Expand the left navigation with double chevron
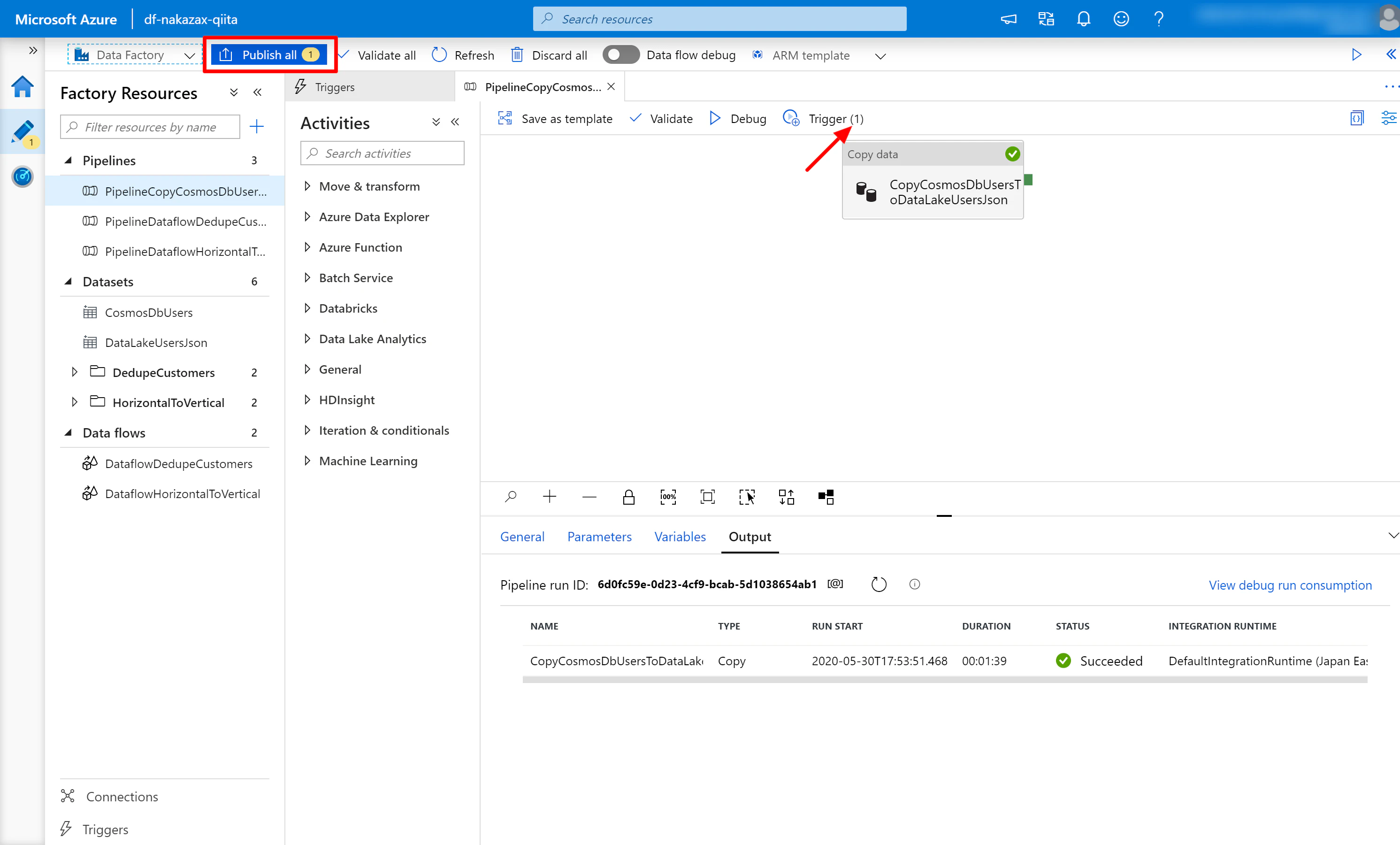 click(x=33, y=50)
